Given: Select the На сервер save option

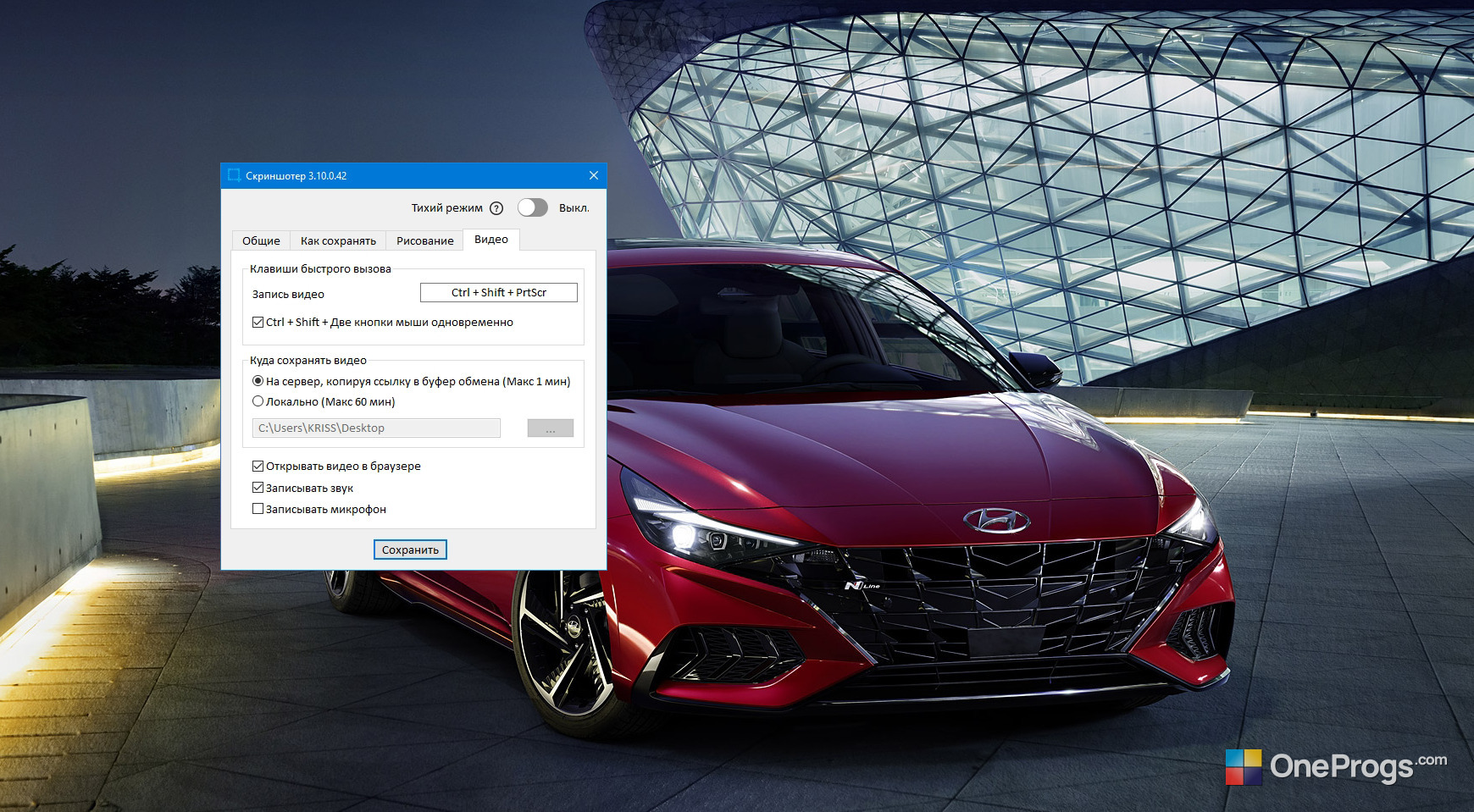Looking at the screenshot, I should pos(258,381).
